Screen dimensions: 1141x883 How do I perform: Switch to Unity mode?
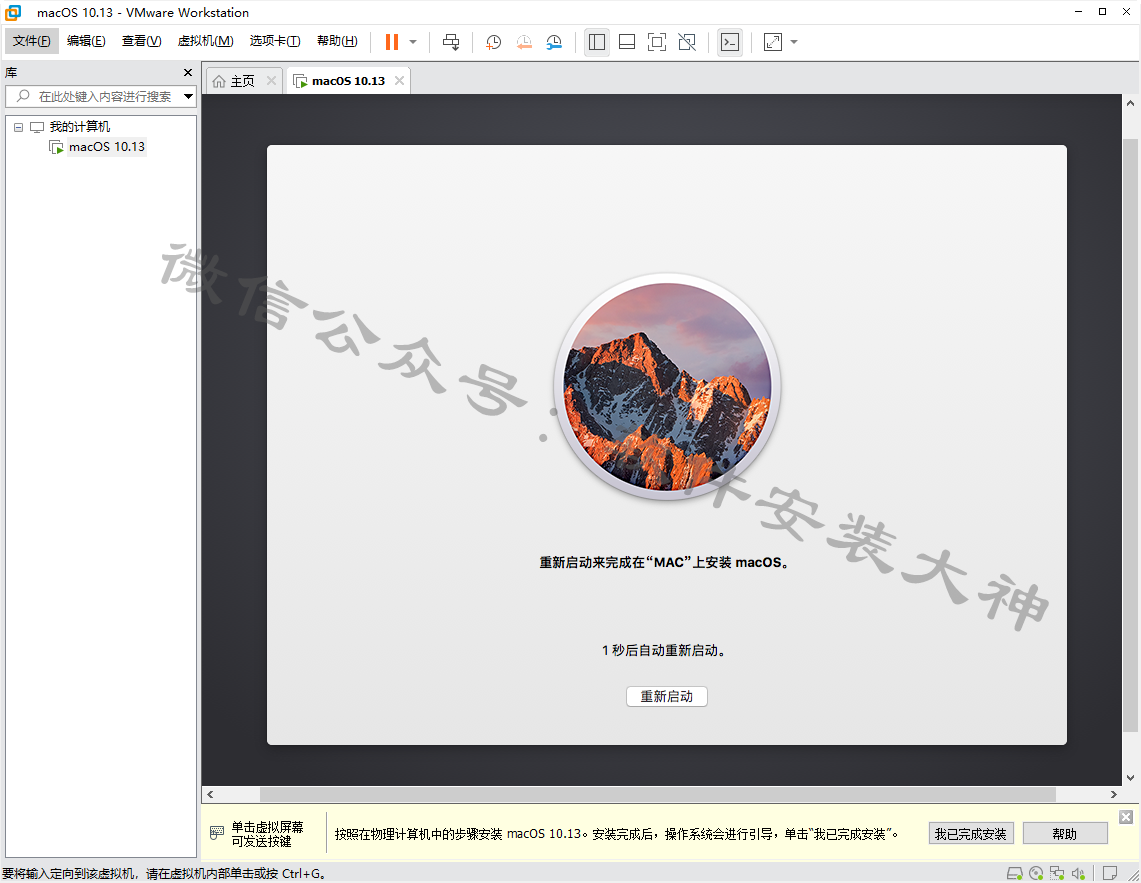[687, 42]
